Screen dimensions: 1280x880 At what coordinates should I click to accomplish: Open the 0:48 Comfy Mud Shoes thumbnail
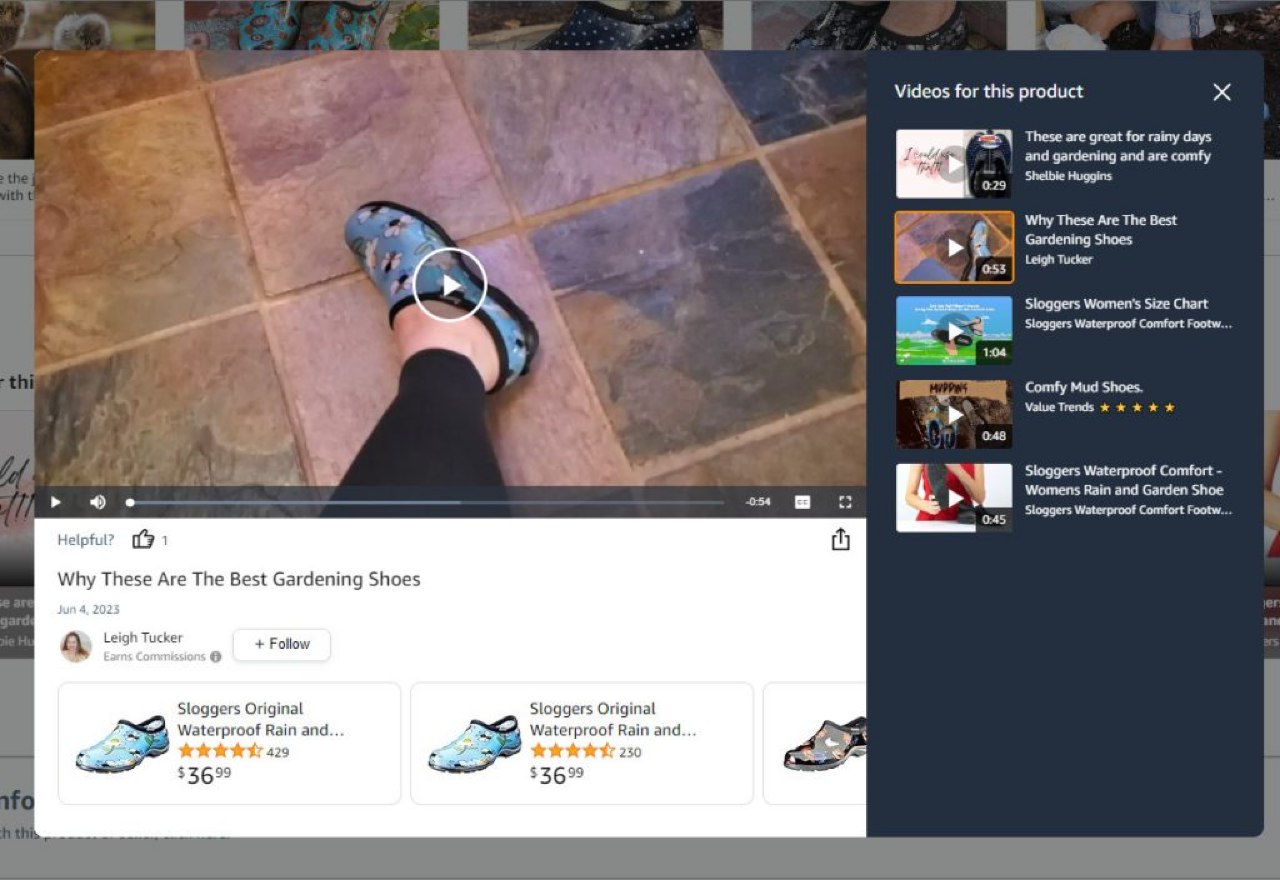click(954, 414)
